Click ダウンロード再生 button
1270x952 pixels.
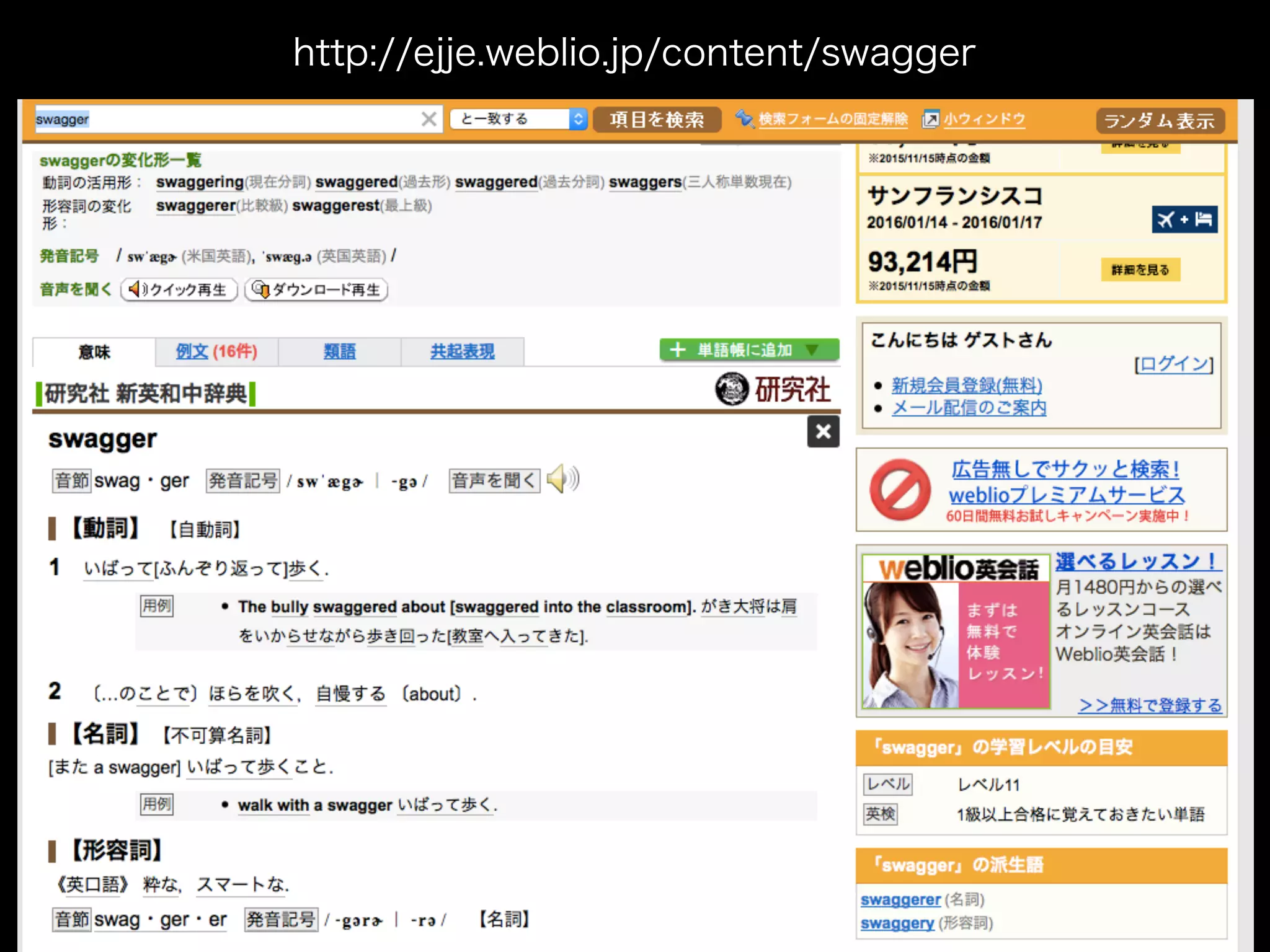[316, 290]
